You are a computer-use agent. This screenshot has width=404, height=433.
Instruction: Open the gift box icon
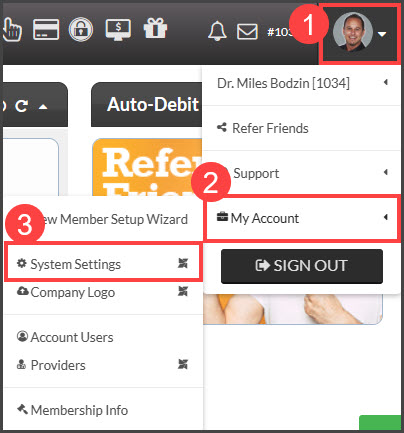tap(155, 28)
